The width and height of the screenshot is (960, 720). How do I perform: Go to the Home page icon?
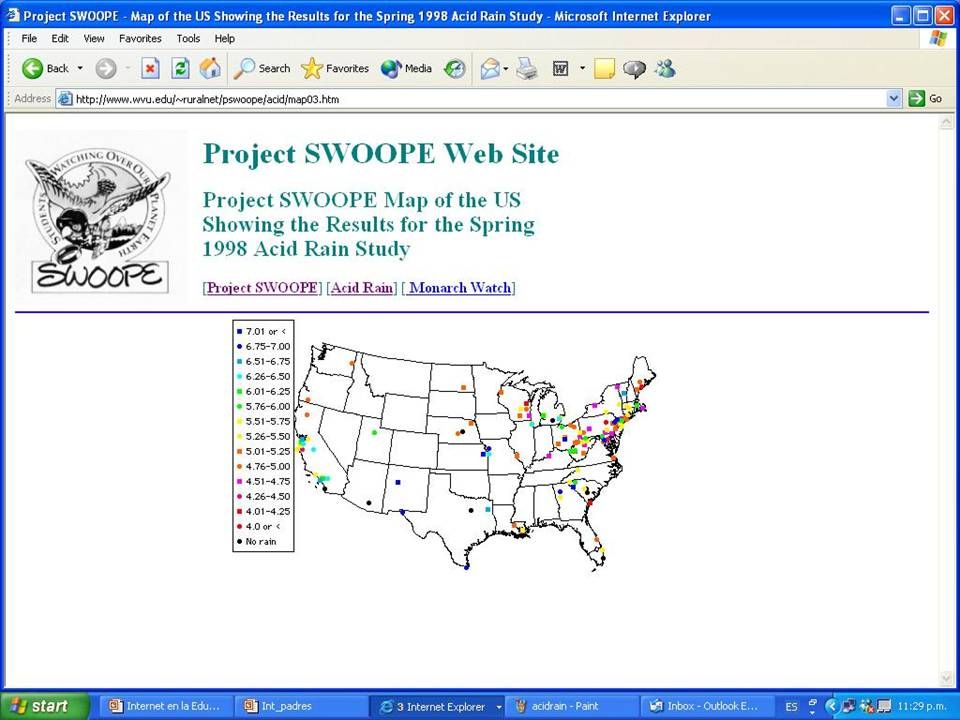pyautogui.click(x=210, y=69)
